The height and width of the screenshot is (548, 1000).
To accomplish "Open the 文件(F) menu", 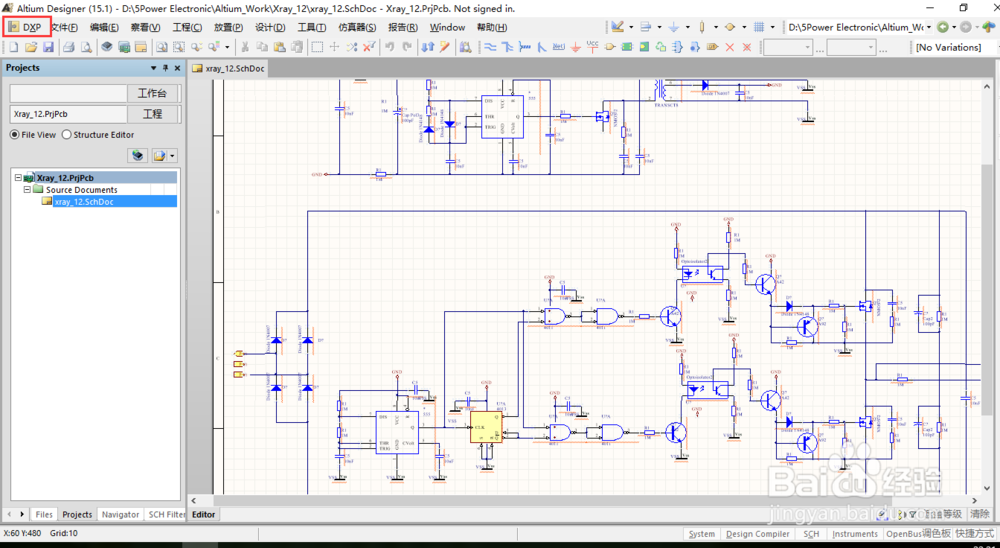I will click(x=64, y=27).
